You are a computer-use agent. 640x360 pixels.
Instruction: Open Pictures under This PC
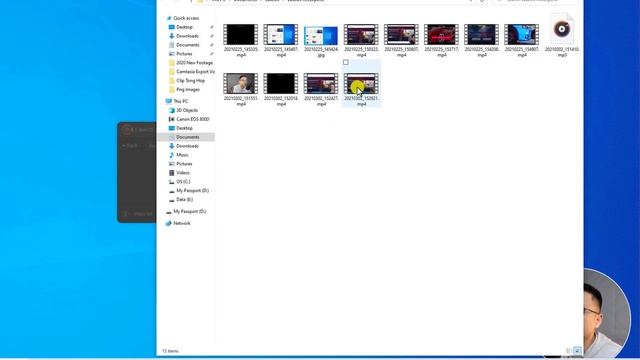point(181,164)
